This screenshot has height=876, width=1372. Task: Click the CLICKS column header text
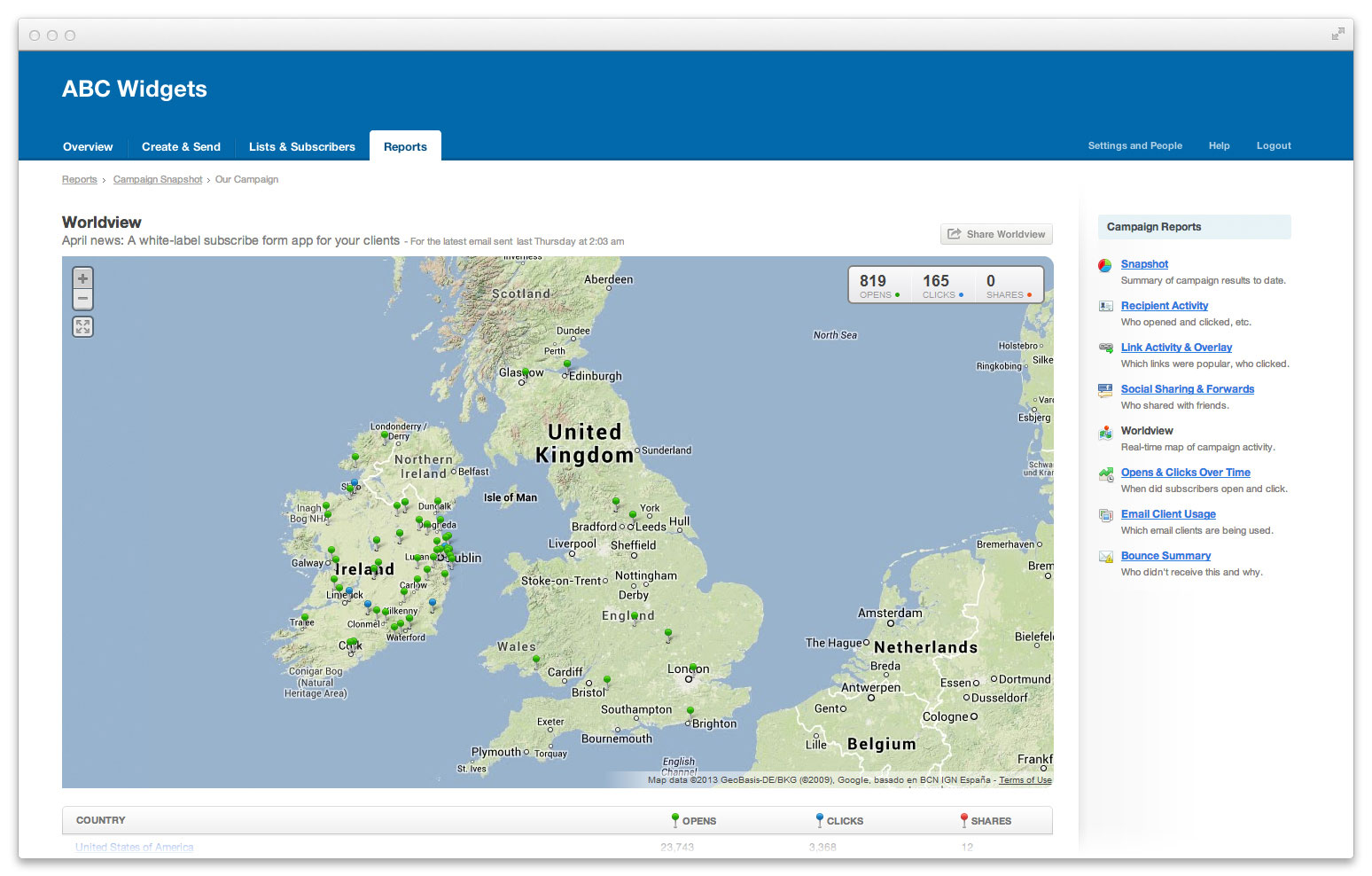point(845,821)
